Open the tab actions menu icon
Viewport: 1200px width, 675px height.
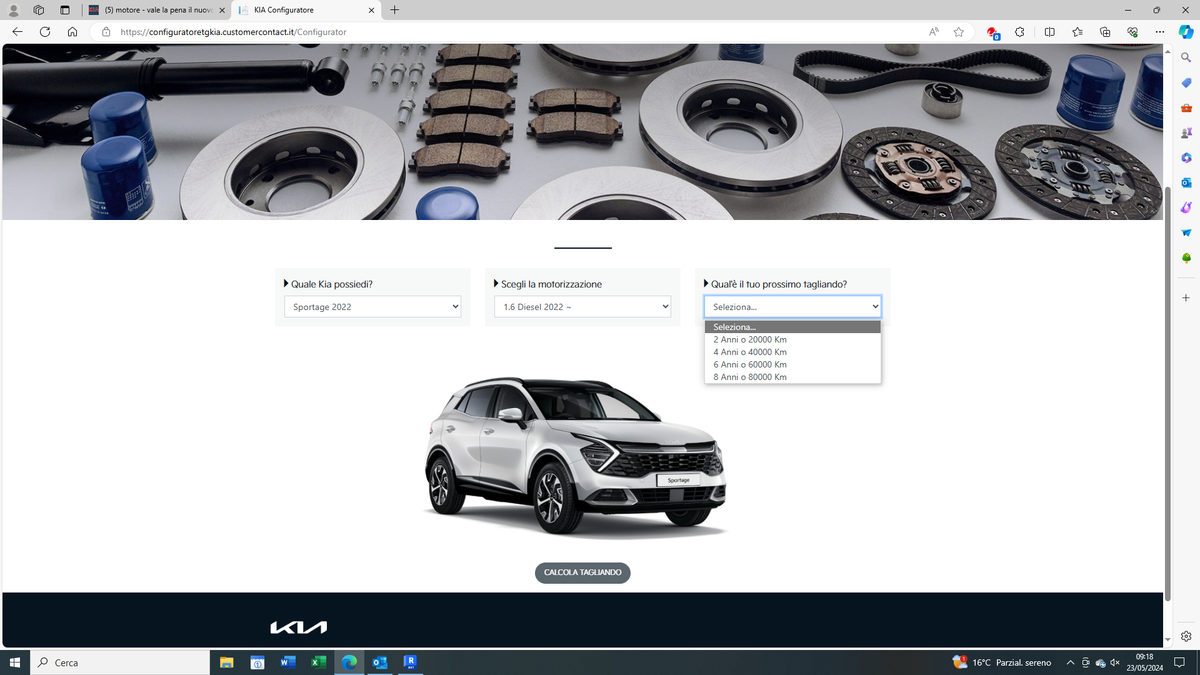(x=65, y=10)
